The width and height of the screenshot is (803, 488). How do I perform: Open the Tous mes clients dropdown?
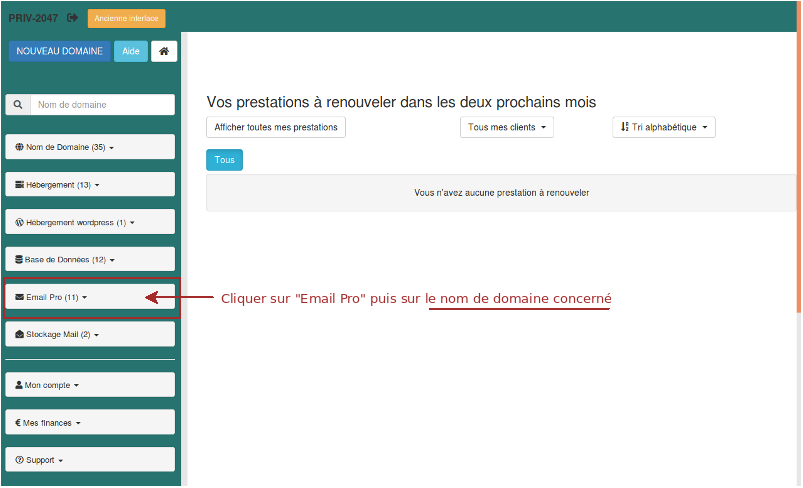[507, 127]
